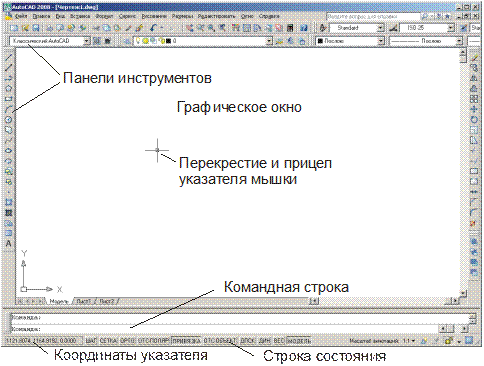Open the ПоСлою color control dropdown
Image resolution: width=484 pixels, height=366 pixels.
click(x=381, y=41)
